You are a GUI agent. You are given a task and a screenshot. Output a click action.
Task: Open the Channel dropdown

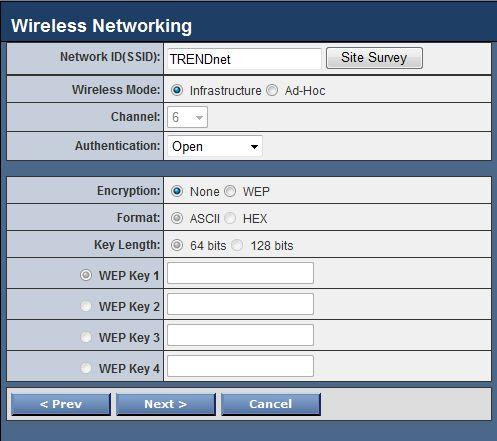[x=187, y=117]
